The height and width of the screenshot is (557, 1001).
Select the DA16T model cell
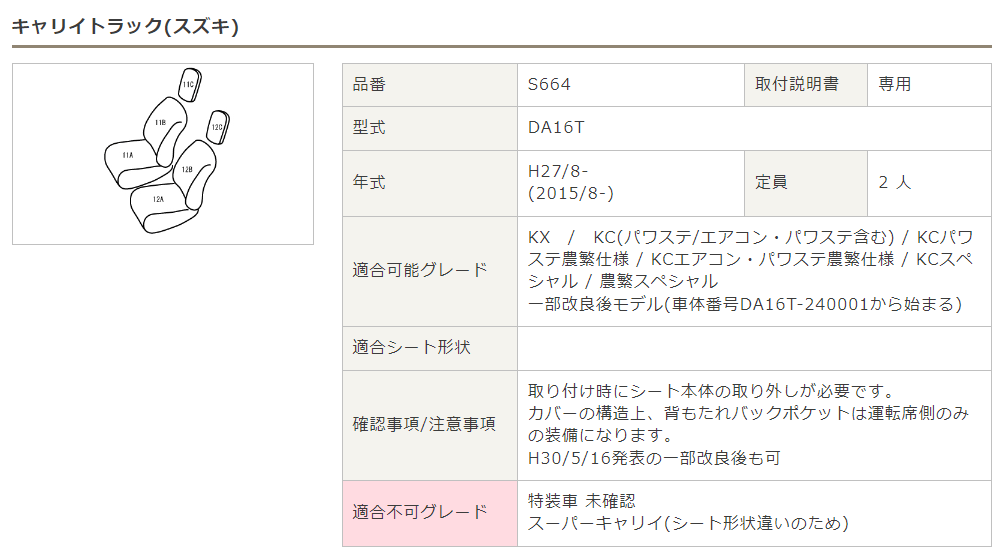[x=755, y=128]
